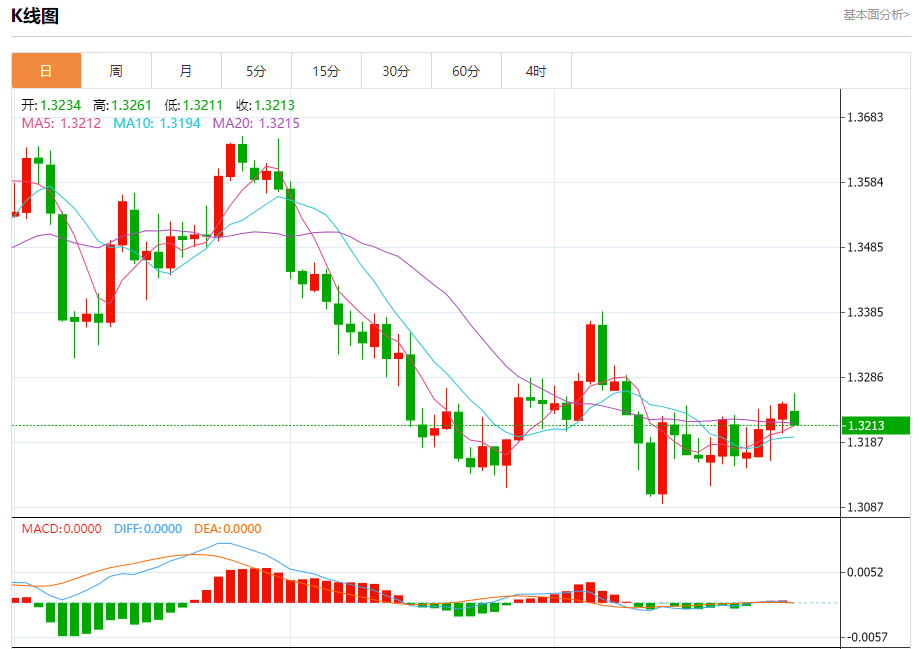
Task: Click the 1.3286 price axis label
Action: click(x=865, y=378)
